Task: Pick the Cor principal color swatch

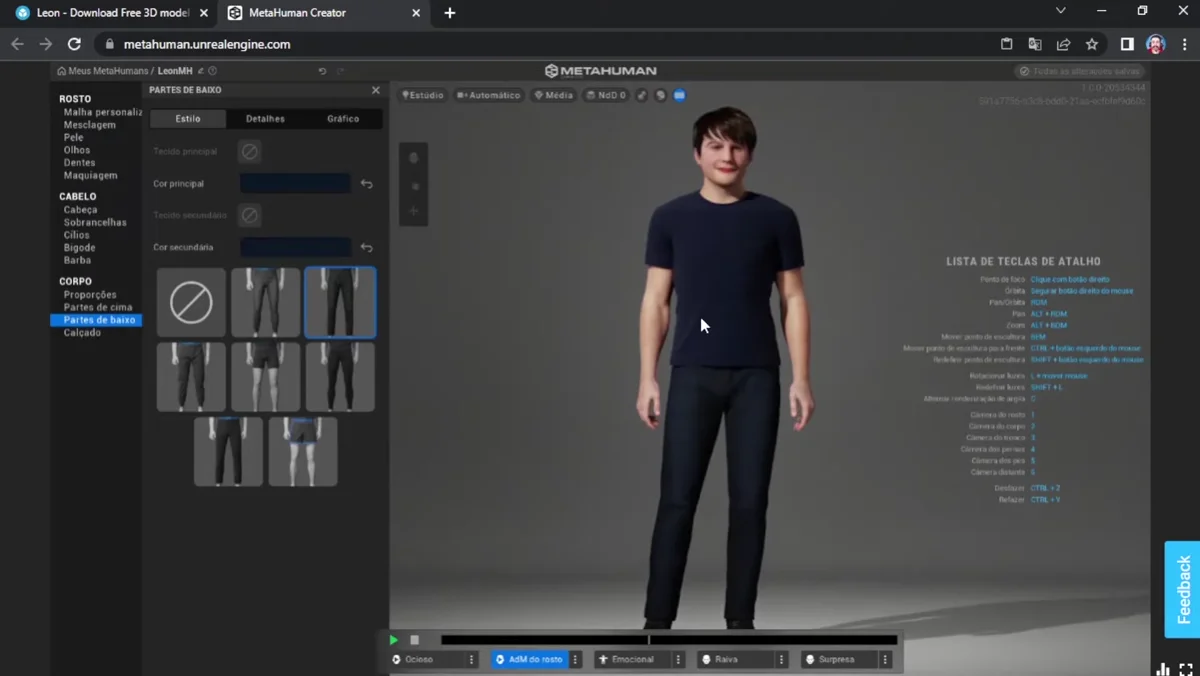Action: (x=296, y=184)
